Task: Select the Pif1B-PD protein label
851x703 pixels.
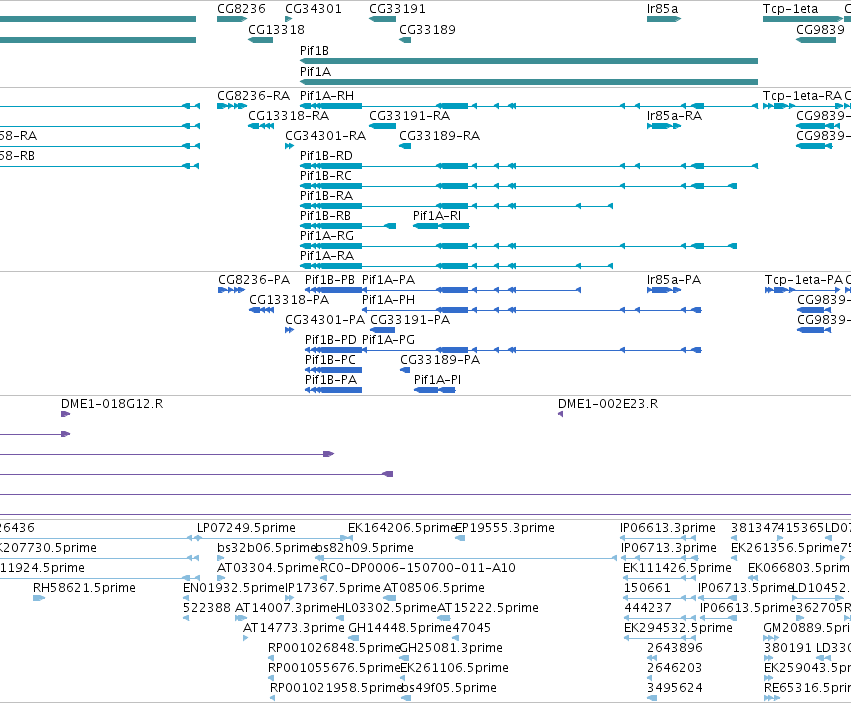Action: (331, 340)
